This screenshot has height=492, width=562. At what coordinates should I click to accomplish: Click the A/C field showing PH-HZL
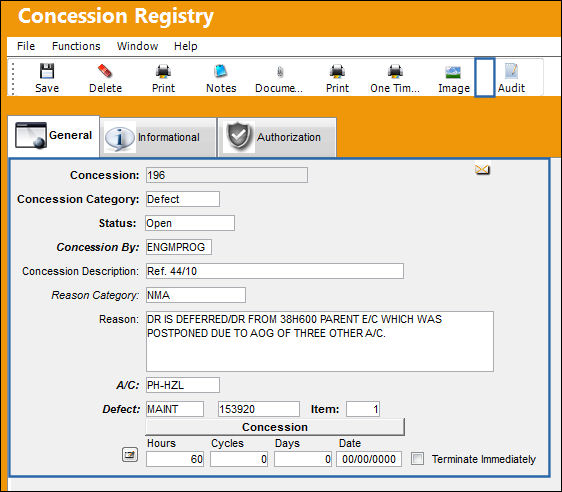coord(183,385)
